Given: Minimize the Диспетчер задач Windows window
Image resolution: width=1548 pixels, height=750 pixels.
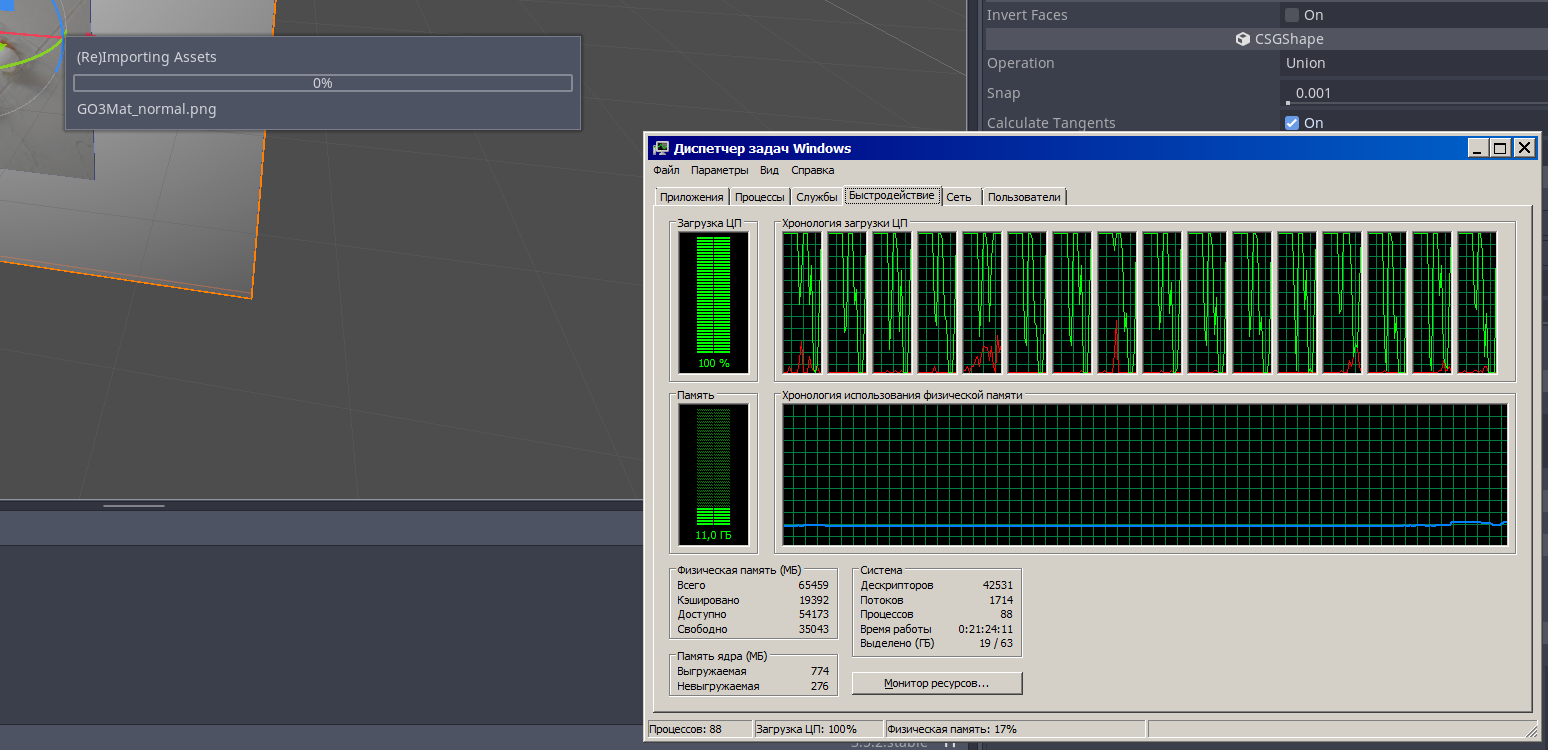Looking at the screenshot, I should [x=1477, y=148].
